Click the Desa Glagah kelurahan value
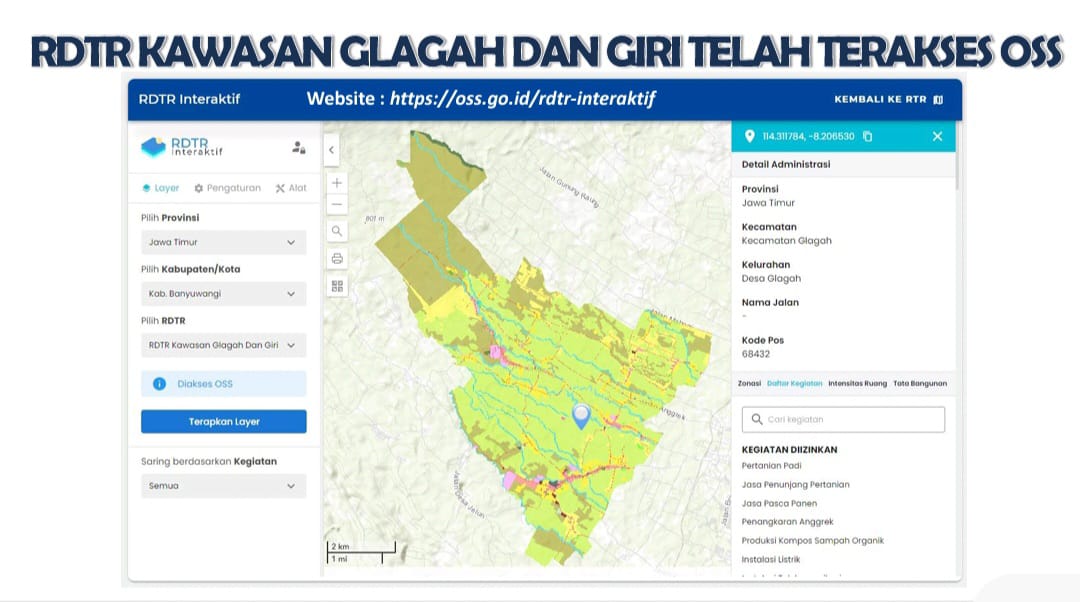This screenshot has width=1080, height=602. 771,279
